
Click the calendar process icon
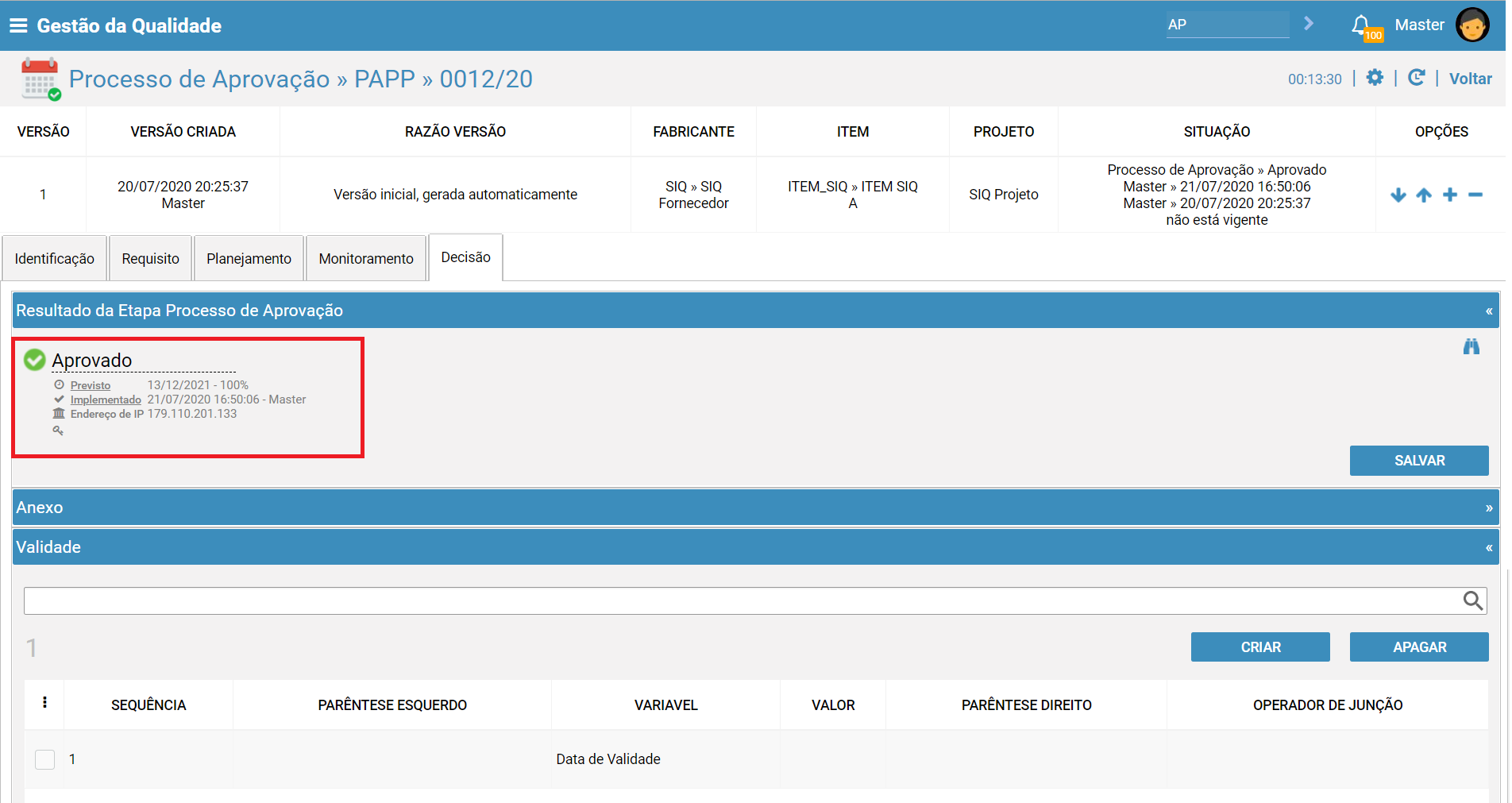40,79
